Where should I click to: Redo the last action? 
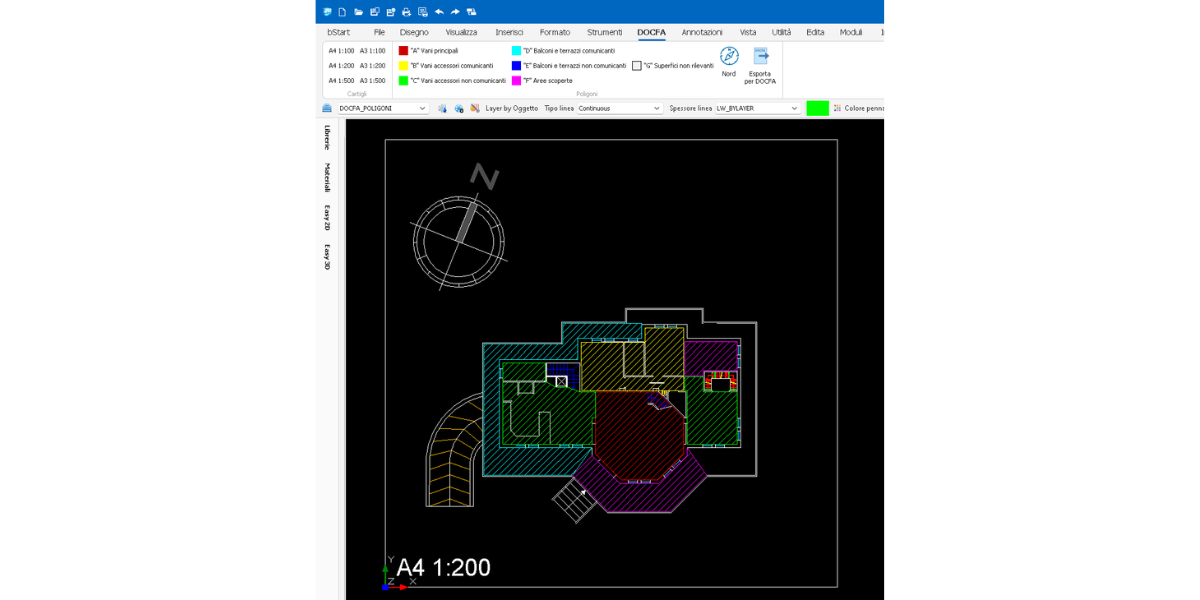455,12
